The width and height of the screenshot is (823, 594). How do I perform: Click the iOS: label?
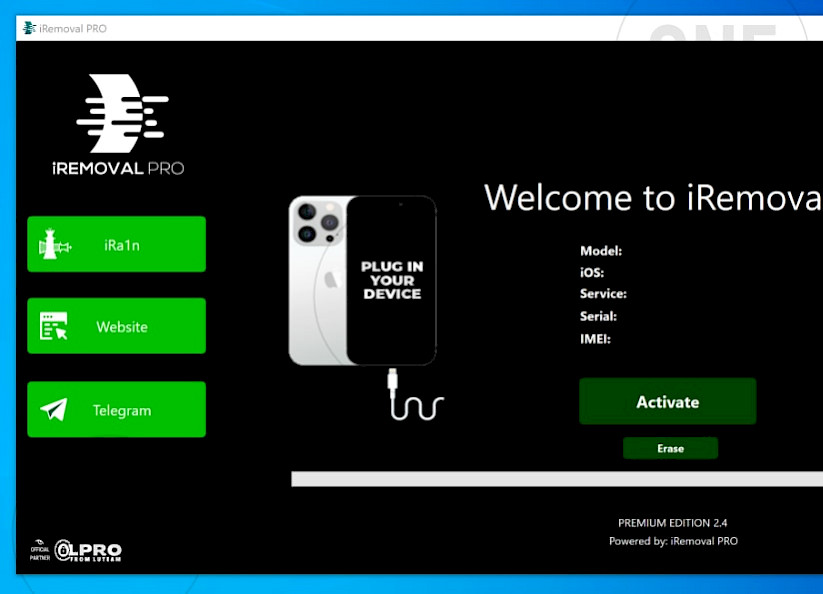(592, 272)
